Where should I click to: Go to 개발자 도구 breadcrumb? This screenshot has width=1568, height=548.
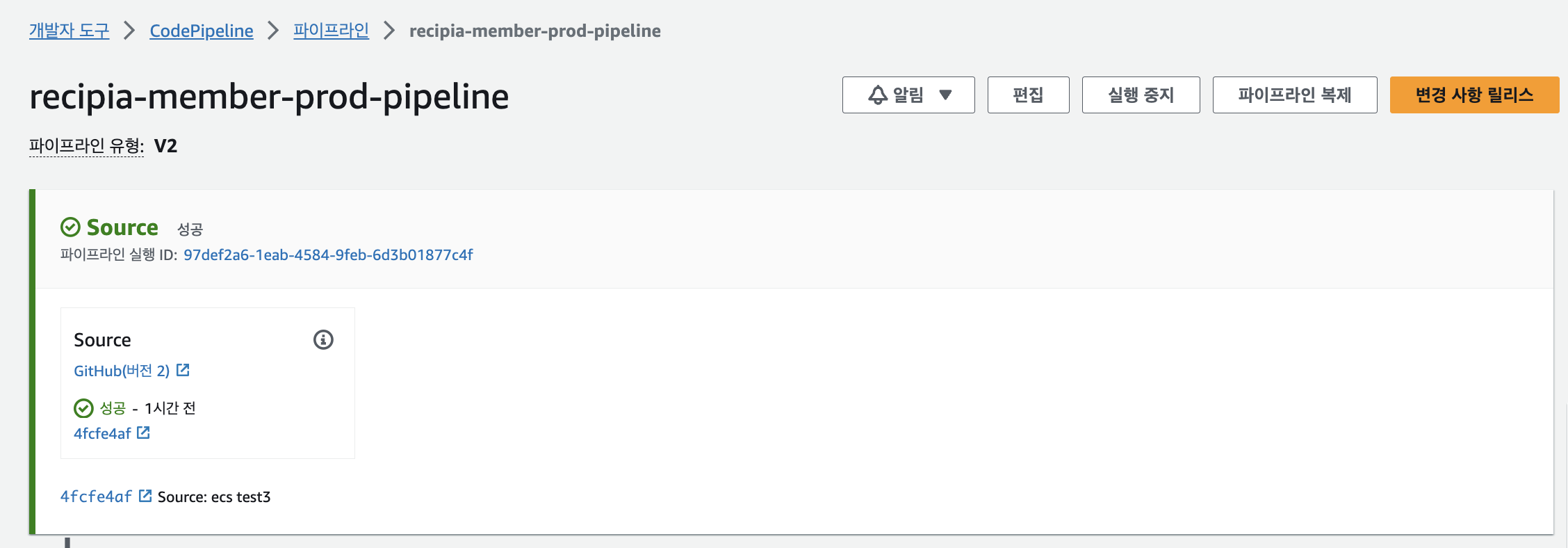tap(68, 31)
